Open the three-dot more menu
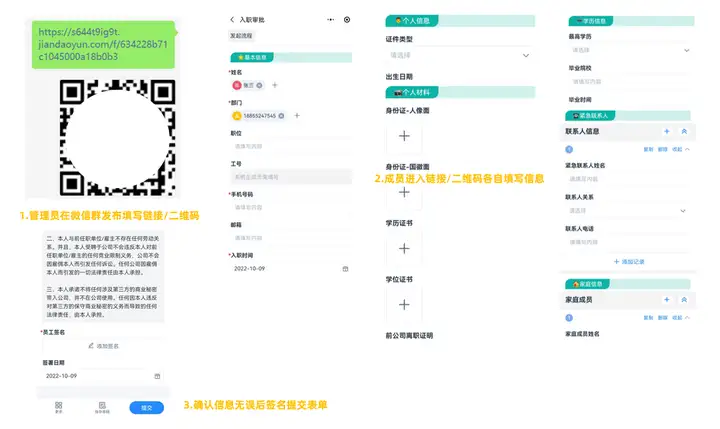Screen dimensions: 720x429 click(x=331, y=20)
